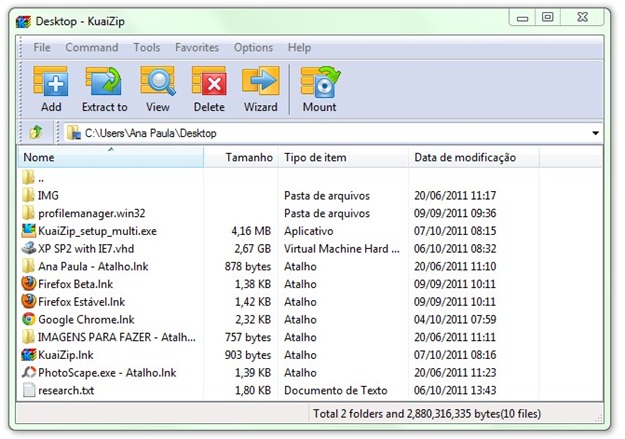This screenshot has width=625, height=439.
Task: Select the IMG folder icon
Action: coord(28,195)
